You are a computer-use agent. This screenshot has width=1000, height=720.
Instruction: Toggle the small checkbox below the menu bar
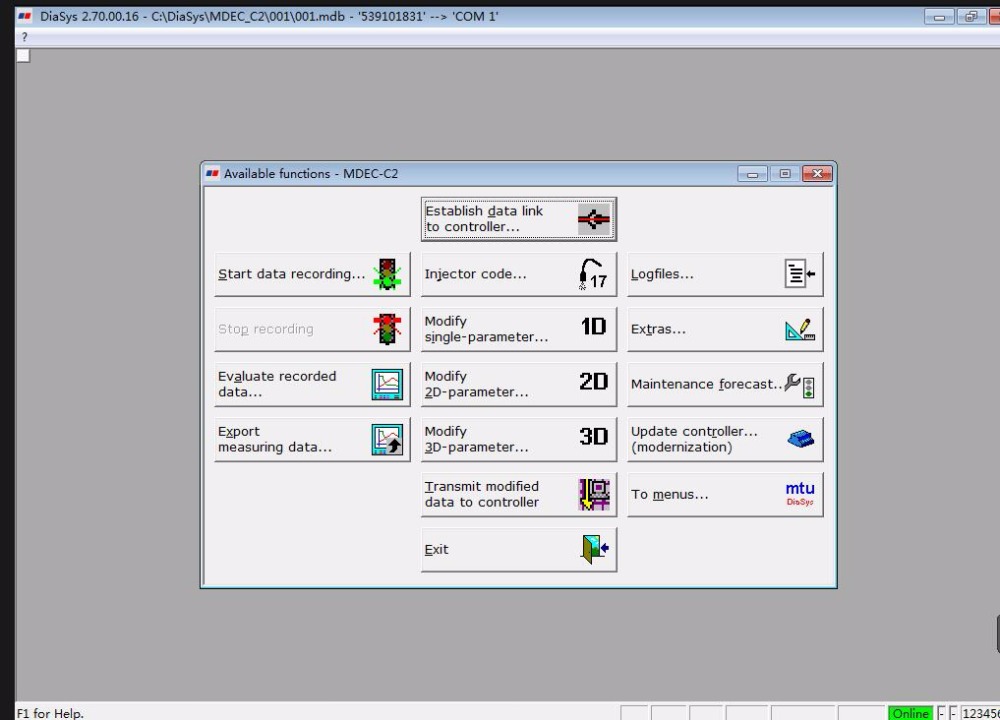tap(24, 56)
